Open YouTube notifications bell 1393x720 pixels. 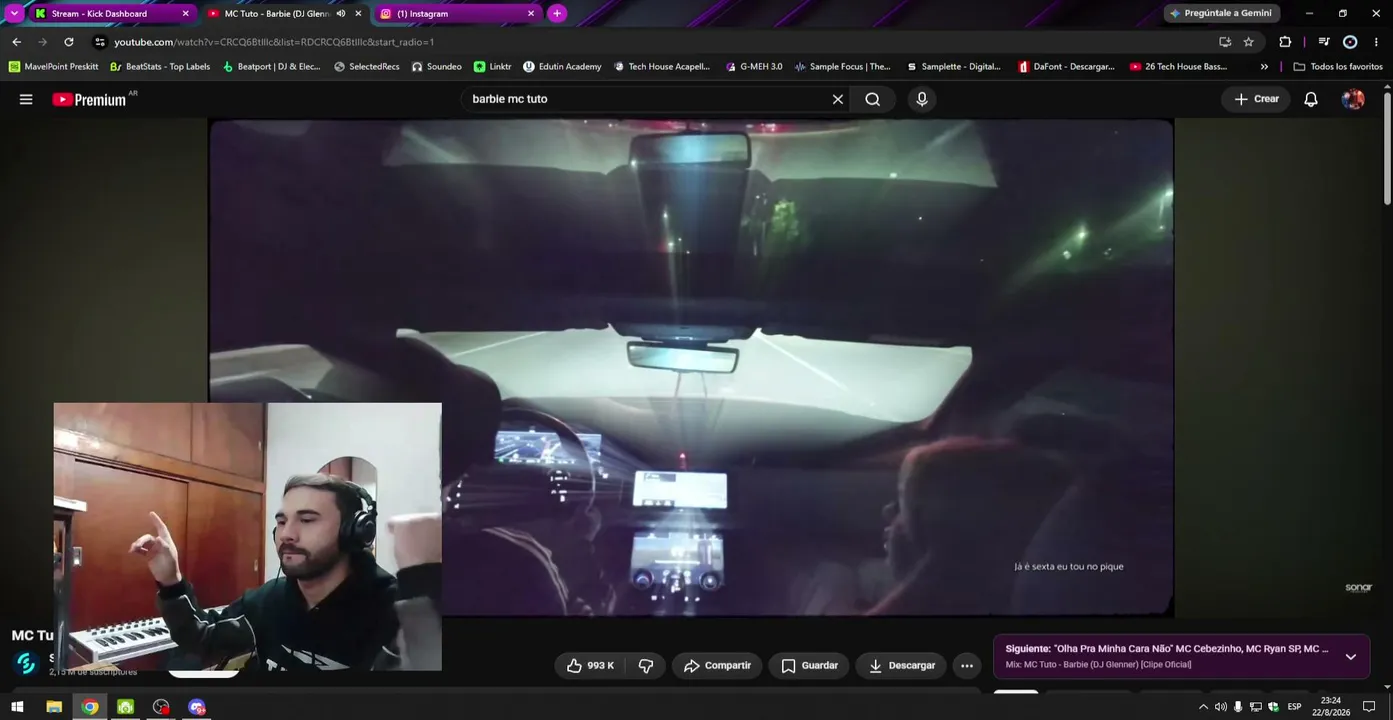pos(1311,99)
